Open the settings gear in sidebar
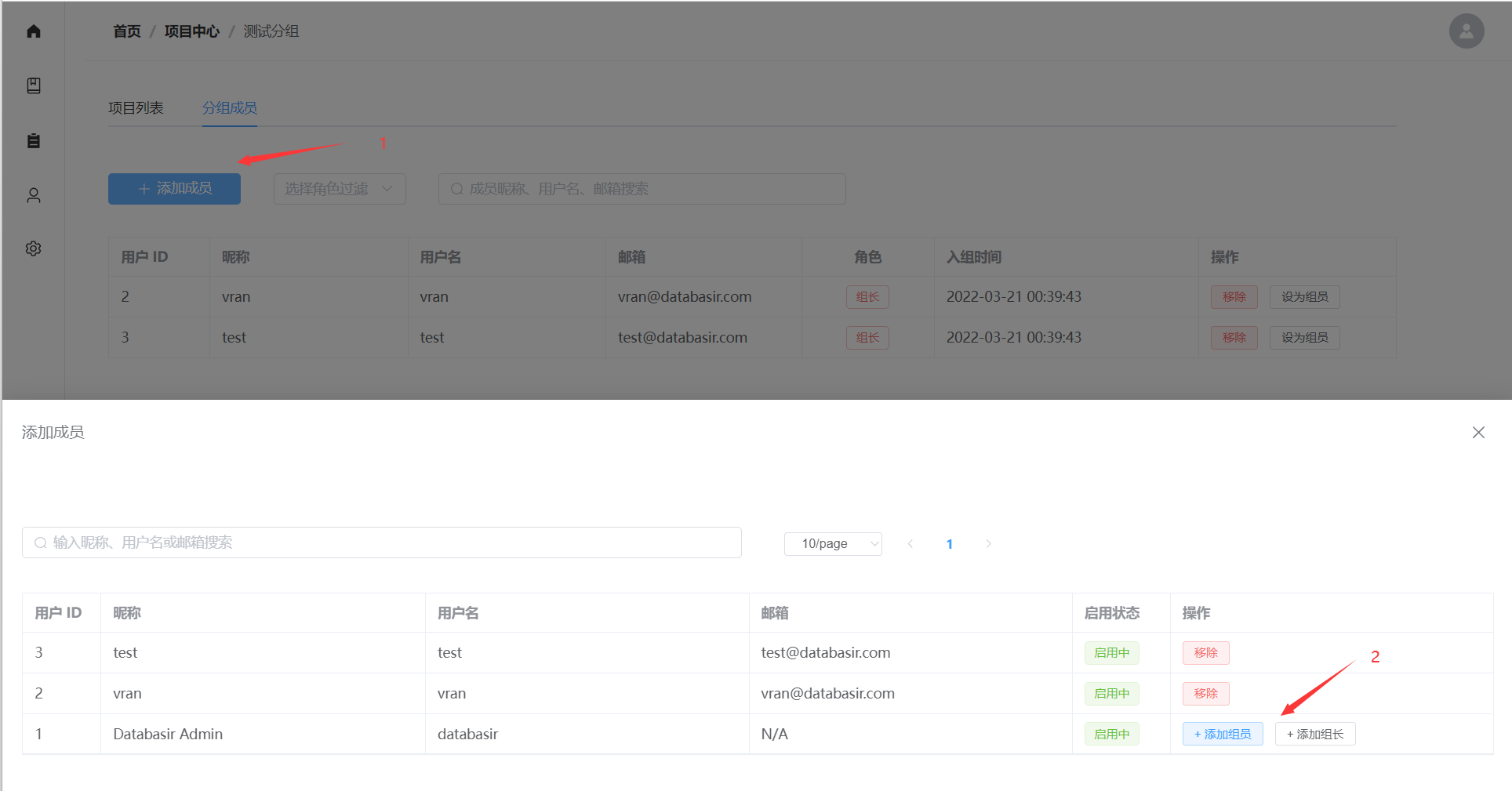The image size is (1512, 791). [x=34, y=249]
